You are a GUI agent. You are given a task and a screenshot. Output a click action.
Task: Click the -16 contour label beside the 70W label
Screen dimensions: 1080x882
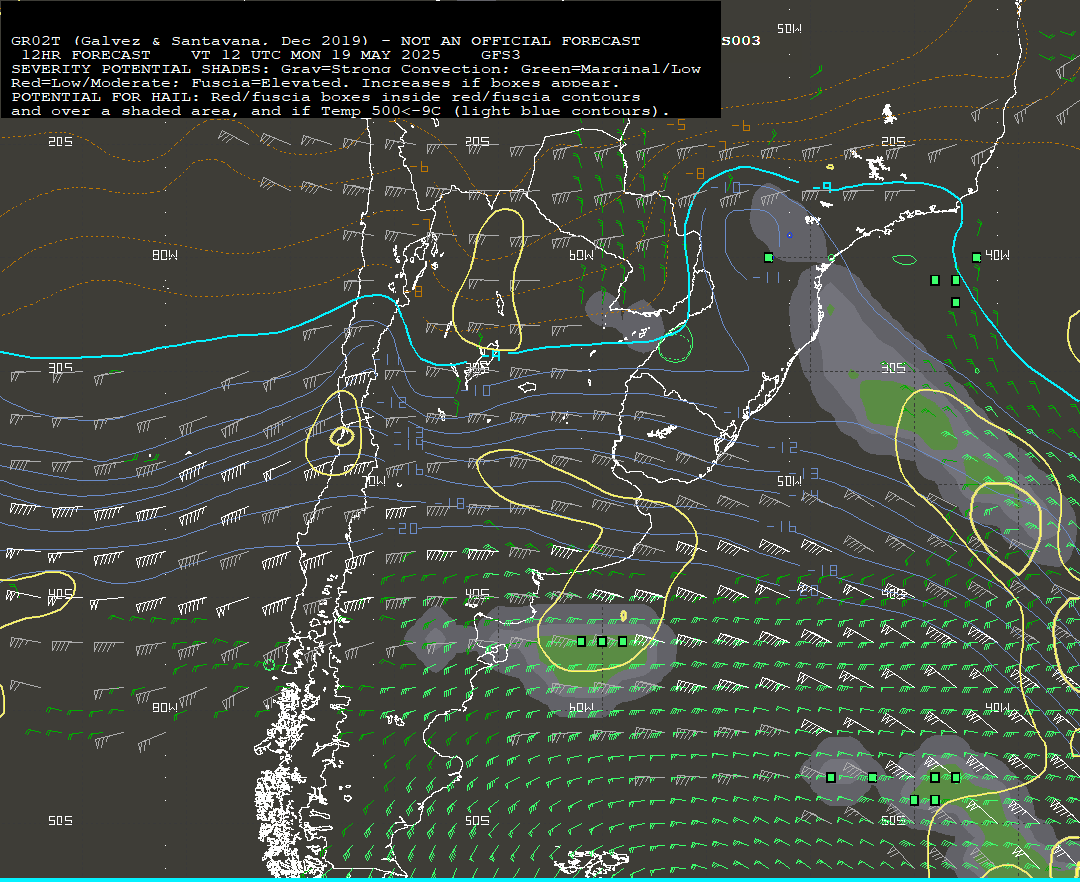tap(409, 469)
